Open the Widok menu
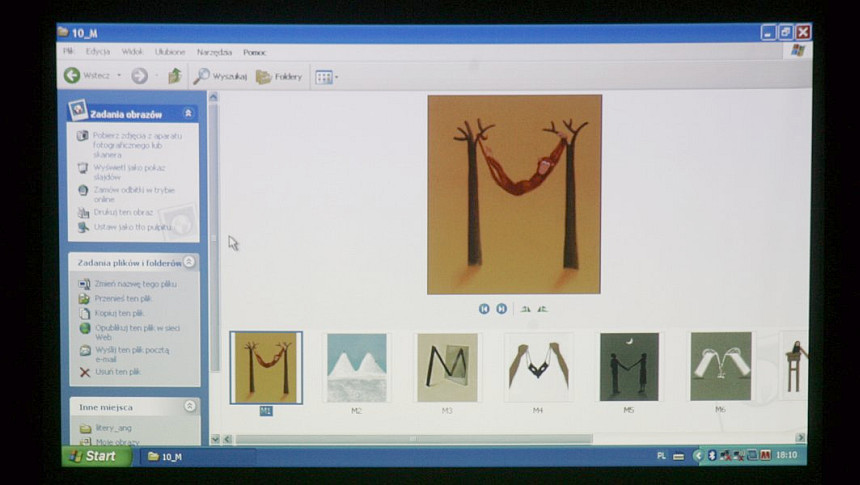Viewport: 860px width, 485px height. [x=132, y=52]
